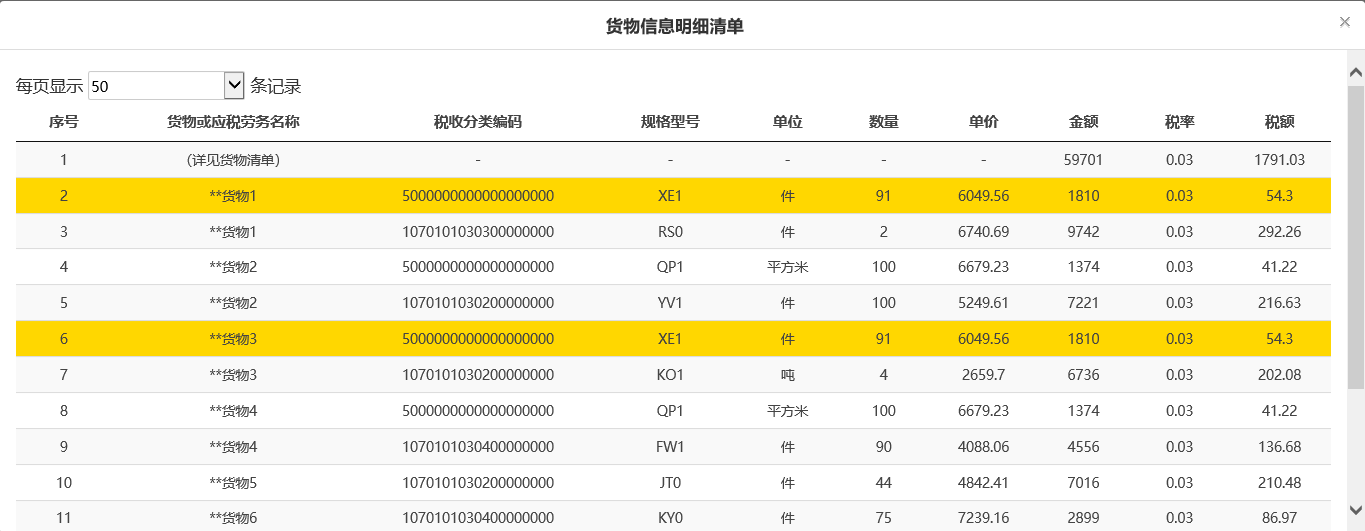
Task: Click the scrollbar up arrow
Action: (1356, 73)
